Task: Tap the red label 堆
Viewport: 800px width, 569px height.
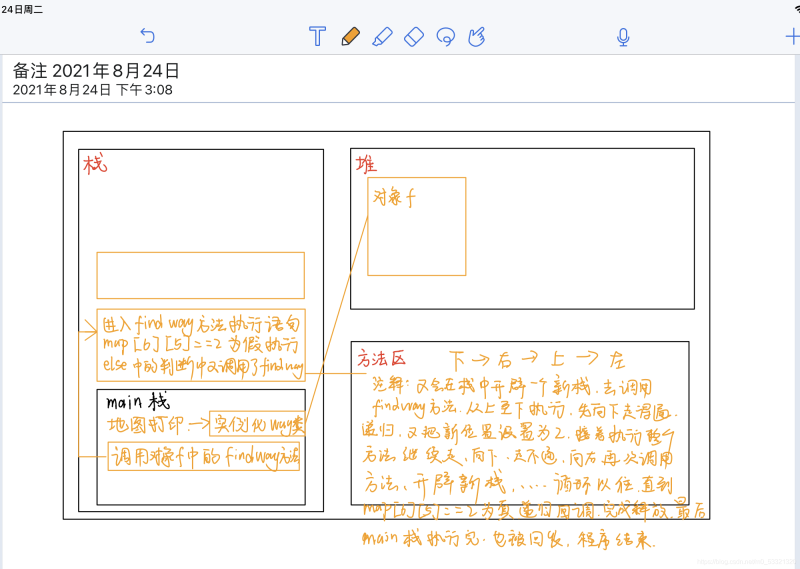Action: point(366,164)
